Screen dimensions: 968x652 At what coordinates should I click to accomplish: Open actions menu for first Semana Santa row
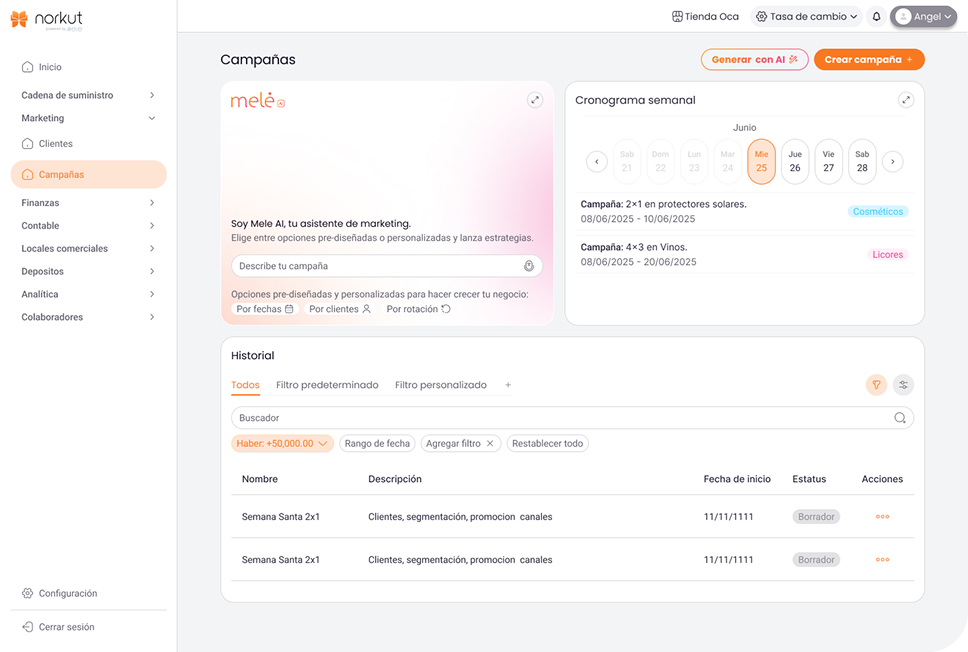point(882,517)
